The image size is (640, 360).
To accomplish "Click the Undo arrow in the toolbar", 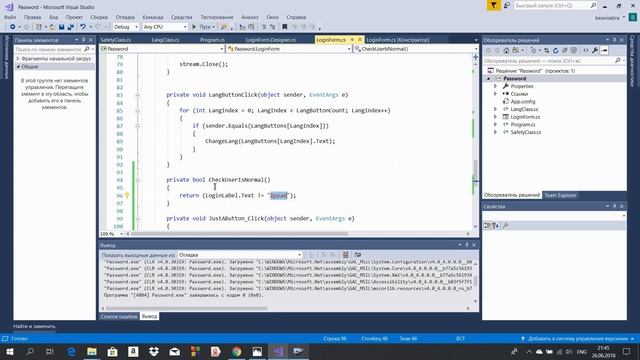I will (83, 27).
